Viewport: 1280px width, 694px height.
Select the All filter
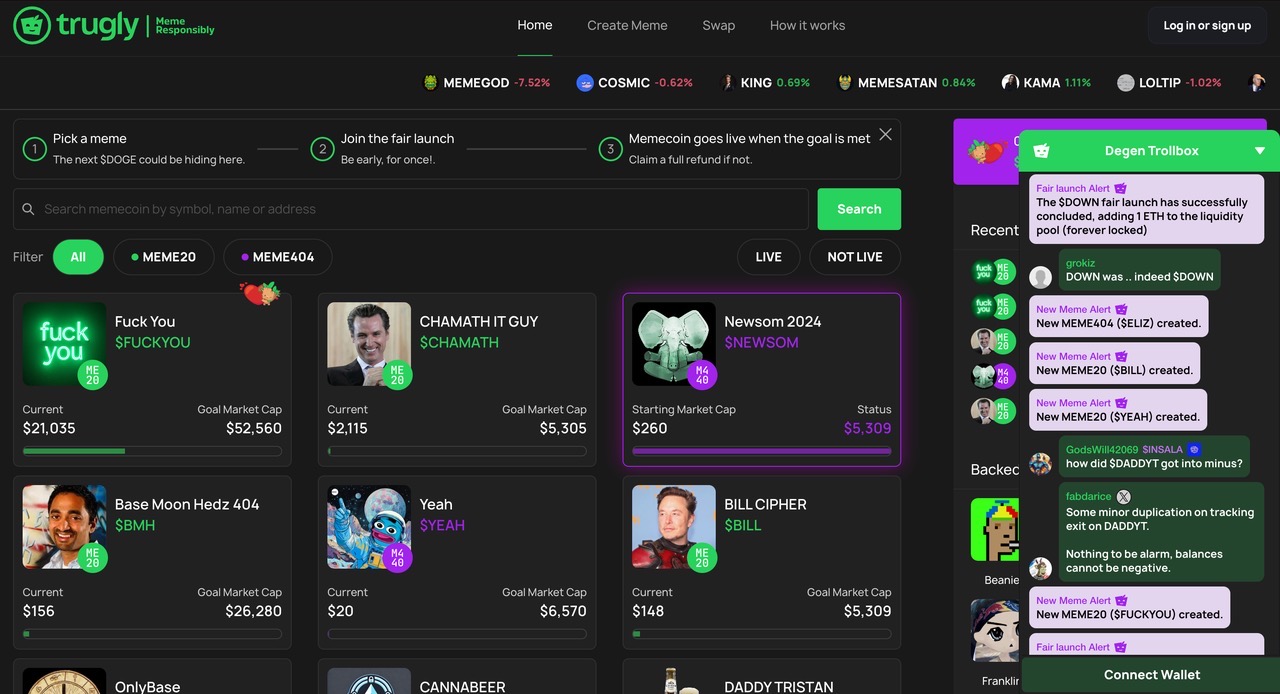tap(78, 257)
